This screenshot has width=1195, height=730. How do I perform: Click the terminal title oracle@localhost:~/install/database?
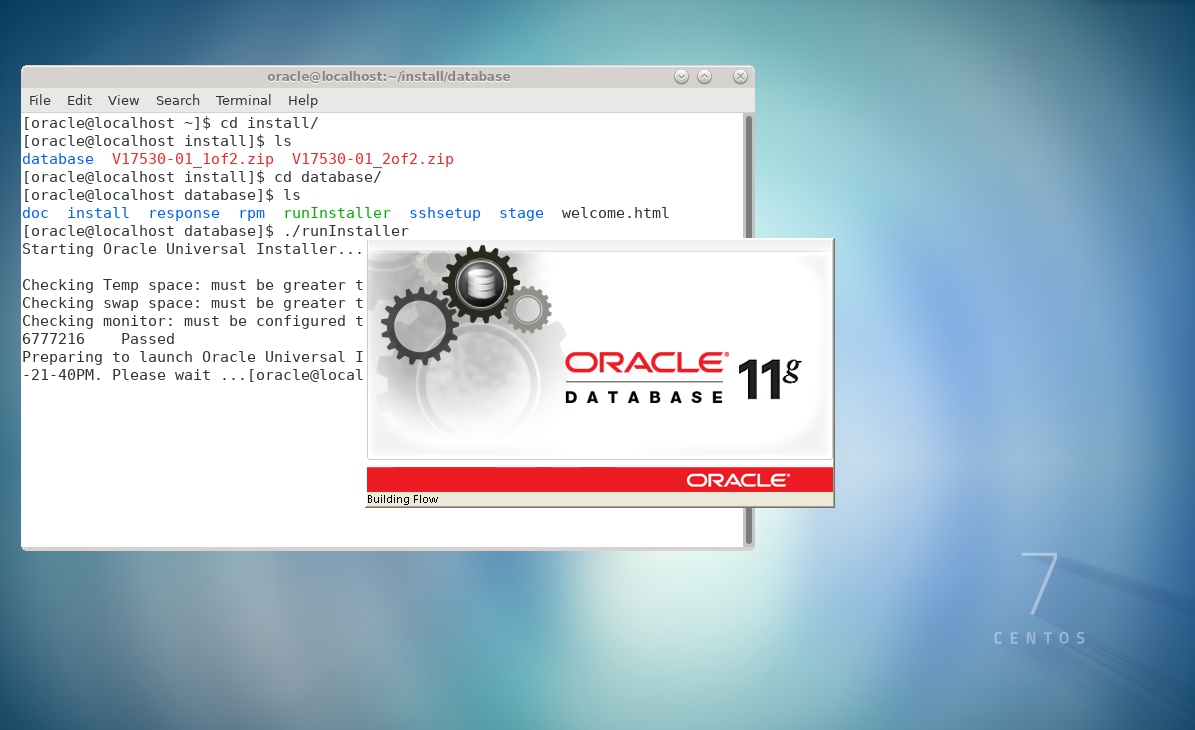click(389, 77)
